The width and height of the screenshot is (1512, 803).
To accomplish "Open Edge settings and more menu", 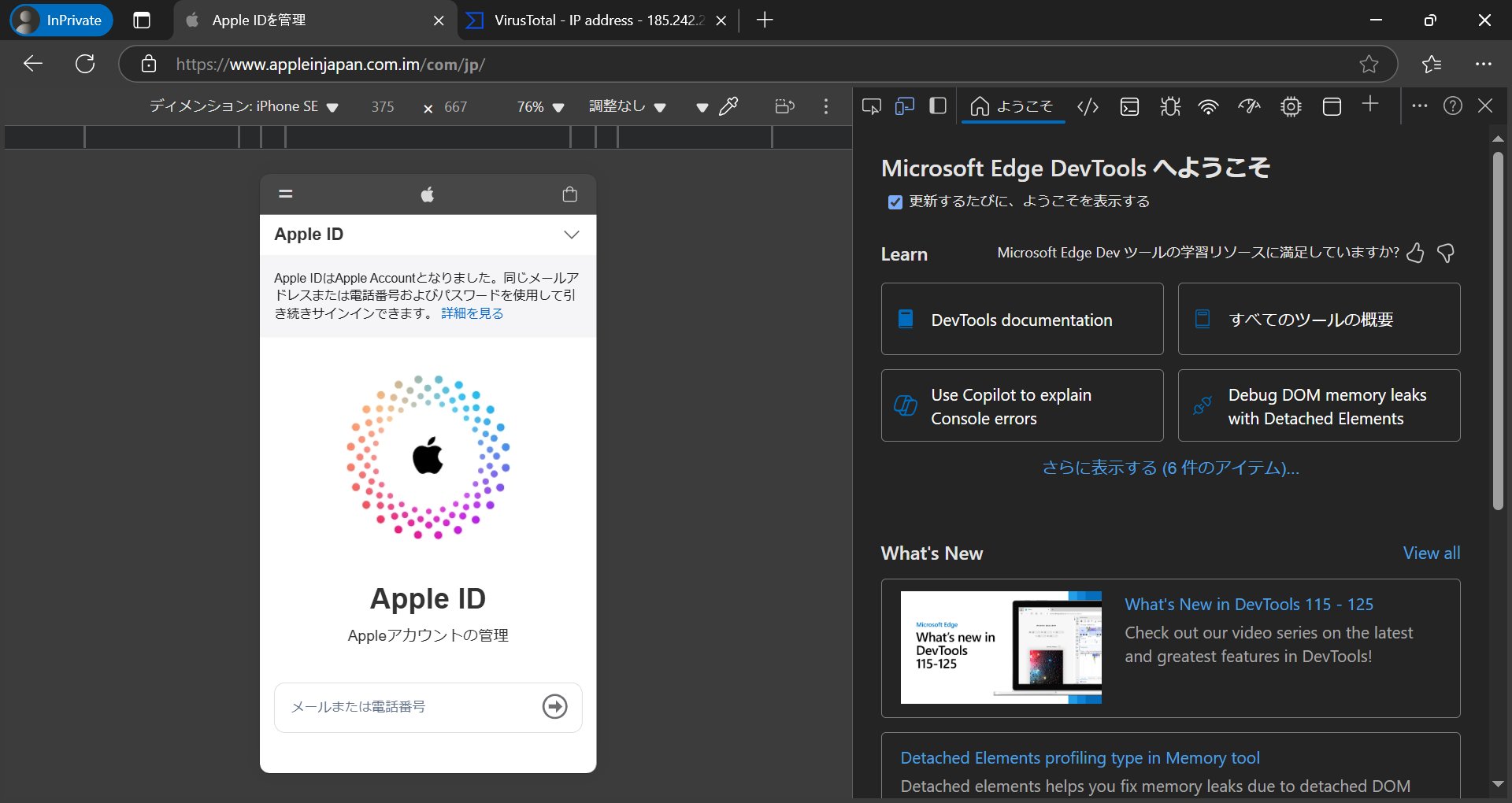I will point(1484,64).
